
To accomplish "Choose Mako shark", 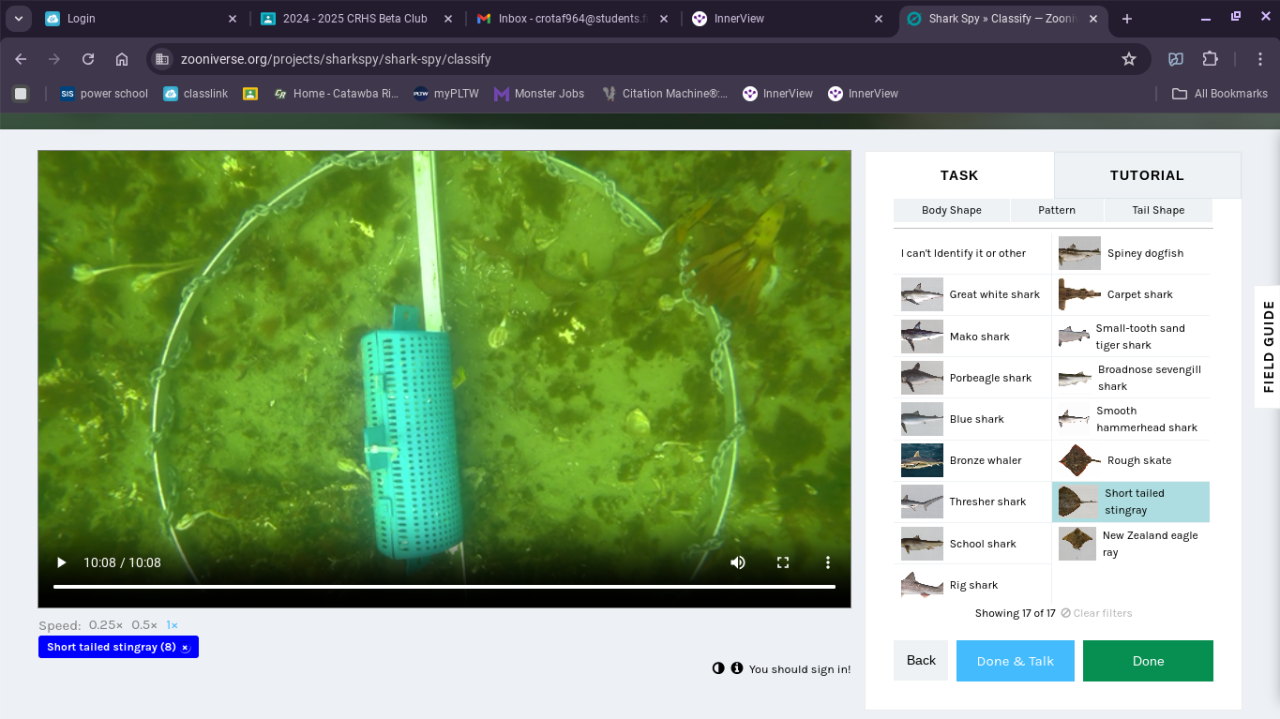I will [972, 336].
